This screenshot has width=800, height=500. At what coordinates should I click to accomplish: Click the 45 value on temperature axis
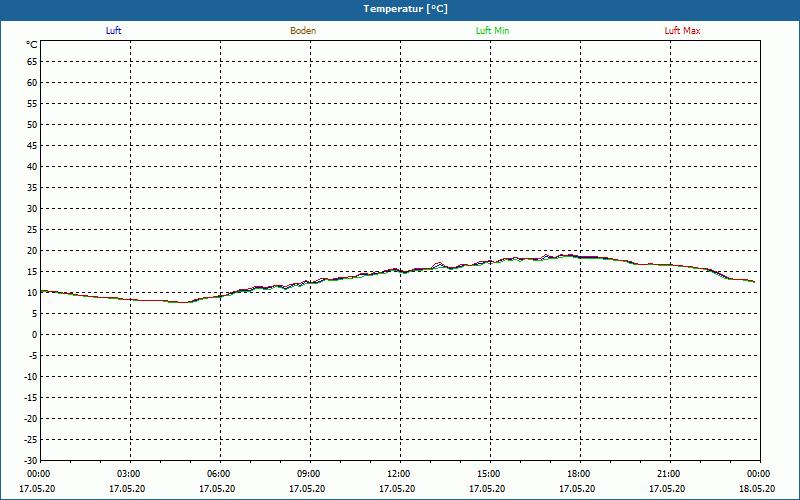tap(32, 146)
